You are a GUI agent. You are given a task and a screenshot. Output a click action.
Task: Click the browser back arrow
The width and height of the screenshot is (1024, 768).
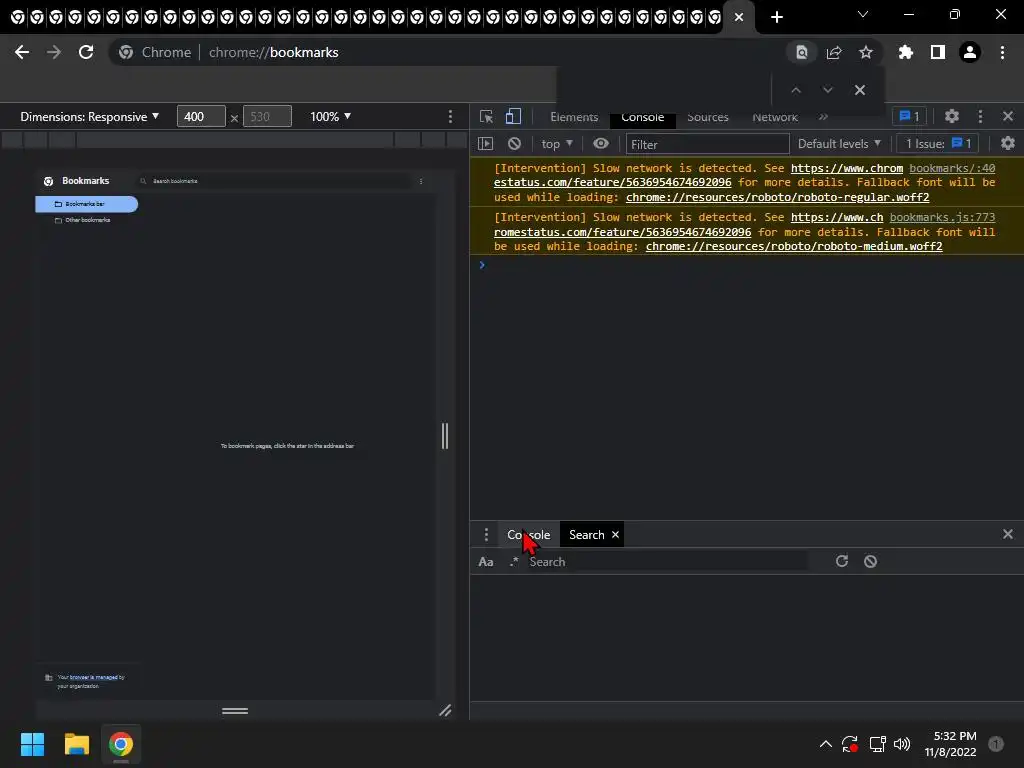tap(22, 52)
